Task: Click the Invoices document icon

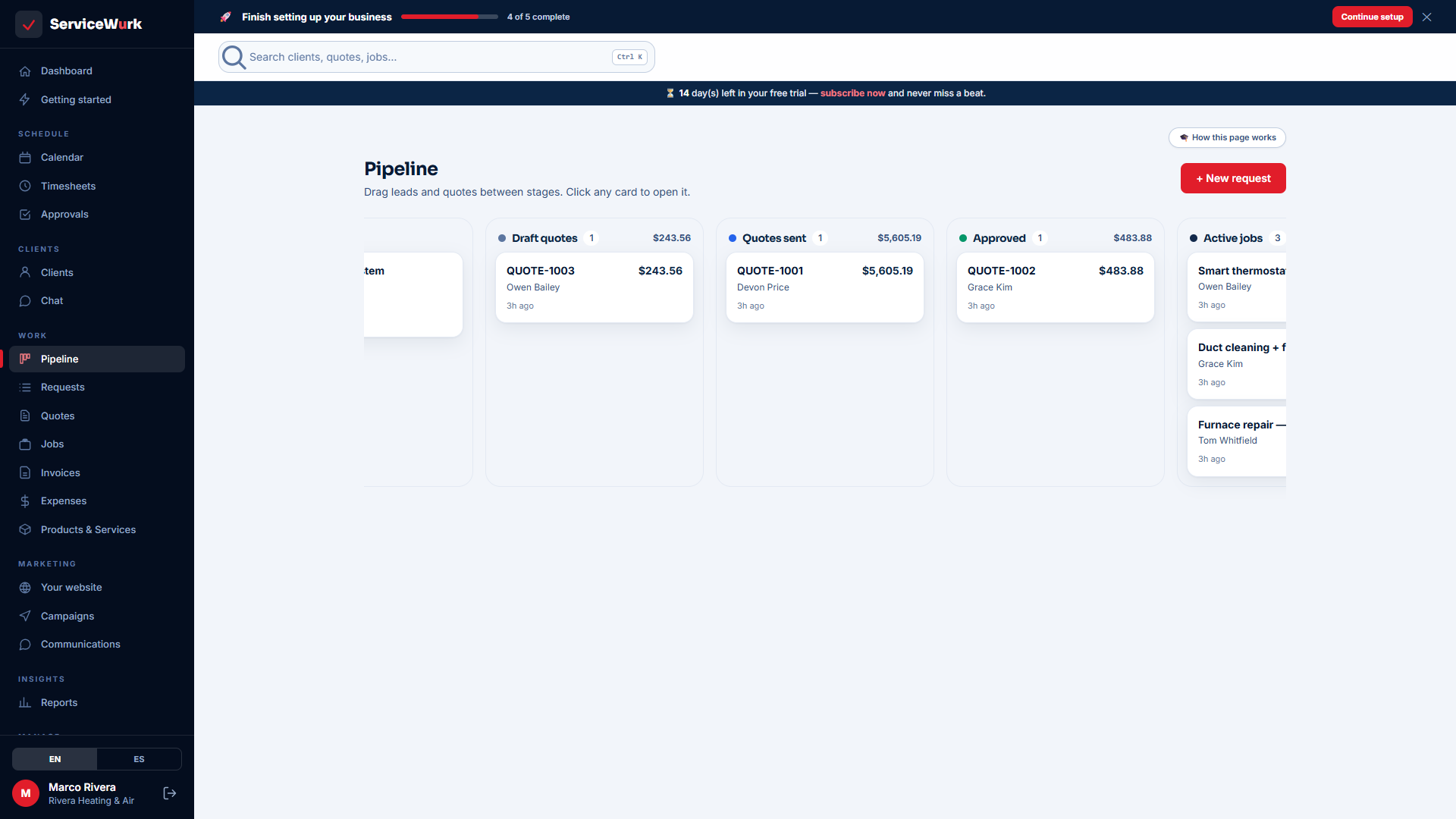Action: [x=25, y=473]
